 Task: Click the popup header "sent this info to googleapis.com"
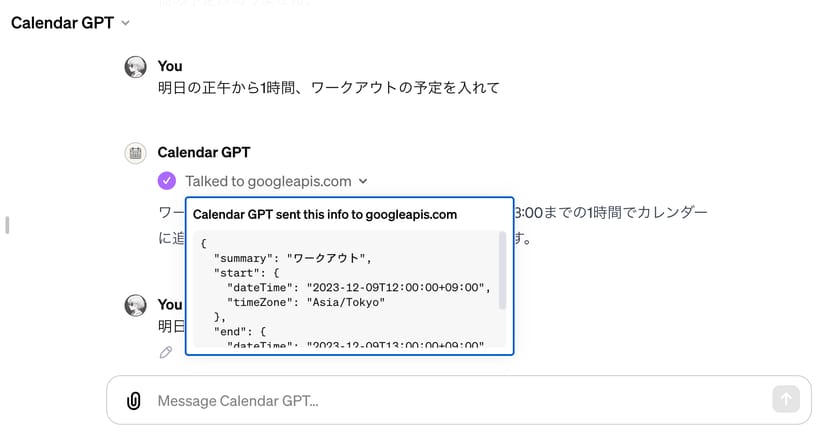pos(324,214)
